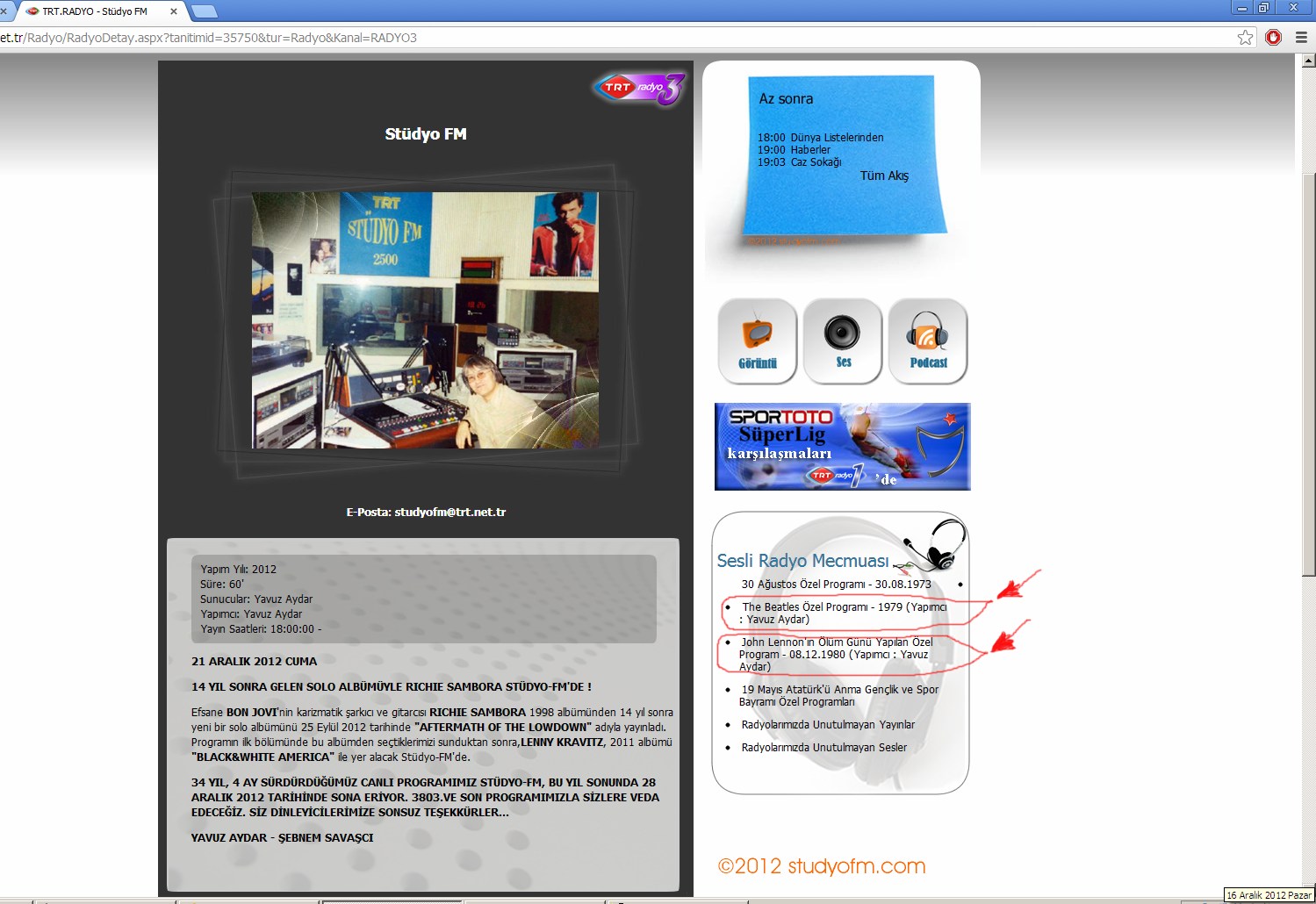Click the 21 ARALIK 2012 CUMA heading
This screenshot has width=1316, height=904.
pos(255,662)
